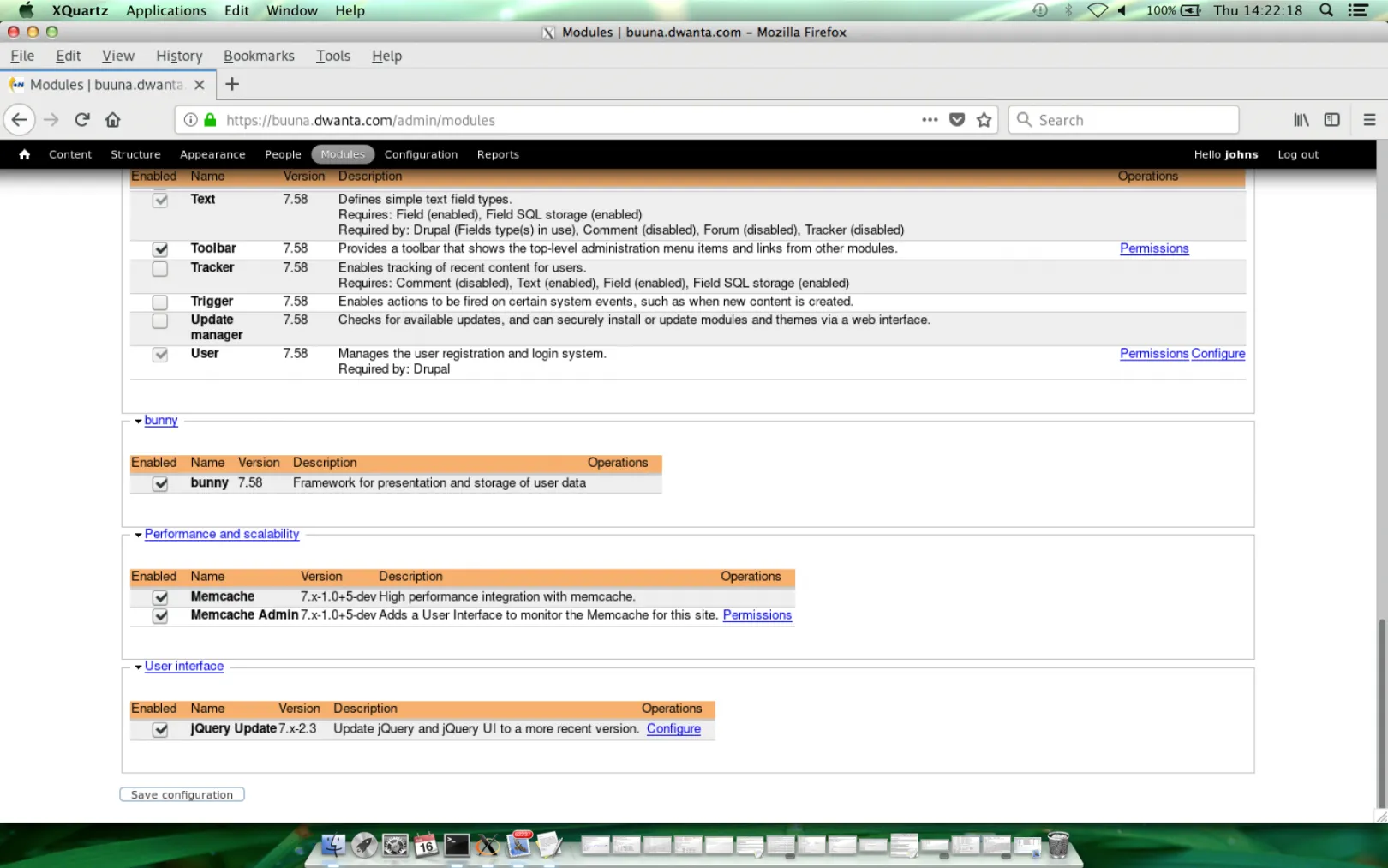Open Launchpad from the Dock
This screenshot has width=1388, height=868.
[x=364, y=845]
